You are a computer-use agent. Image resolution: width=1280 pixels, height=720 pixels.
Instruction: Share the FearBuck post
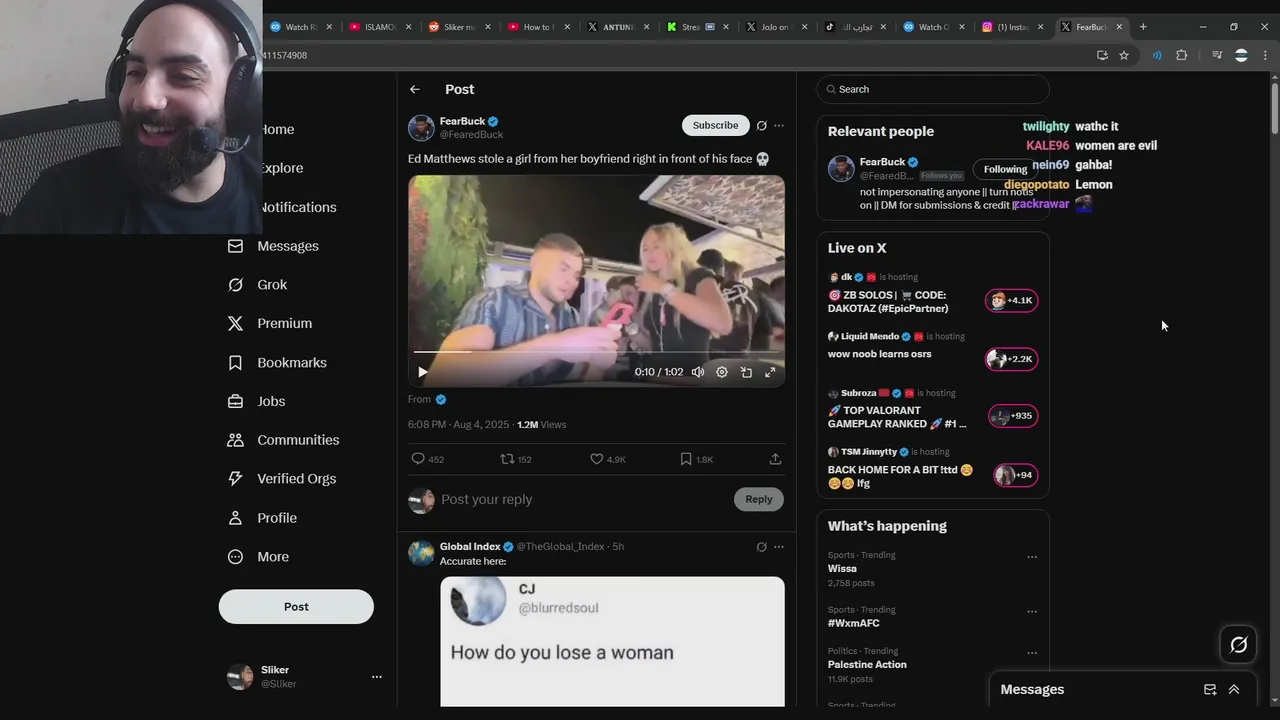pos(775,459)
